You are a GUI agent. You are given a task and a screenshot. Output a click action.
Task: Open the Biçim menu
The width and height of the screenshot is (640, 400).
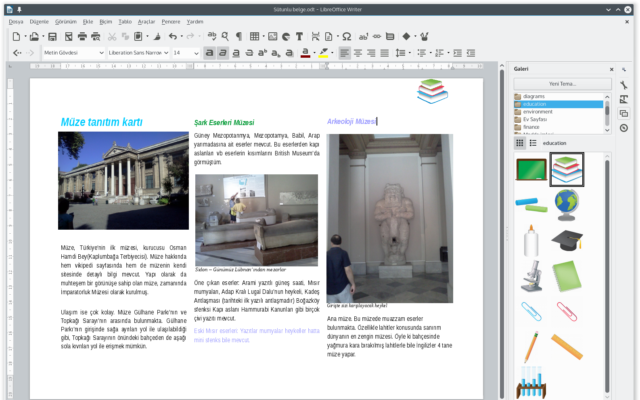pos(104,20)
